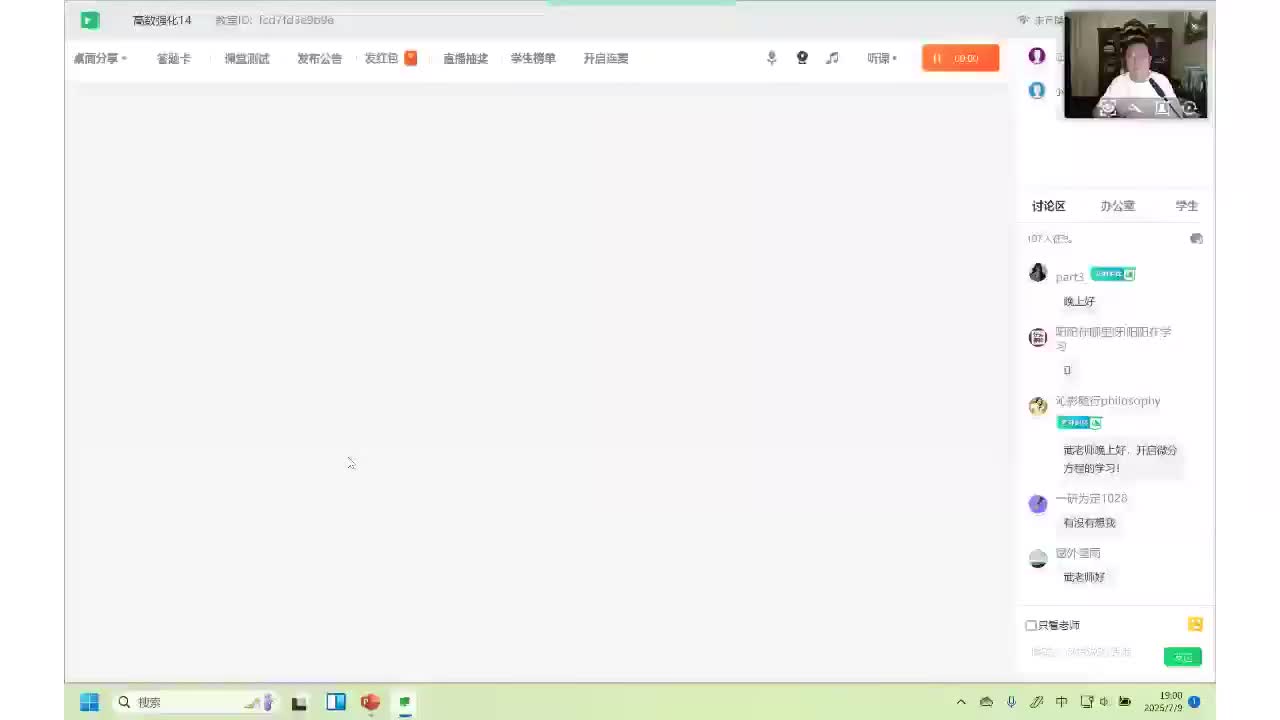Viewport: 1280px width, 720px height.
Task: Click the green app logo icon
Action: [x=90, y=20]
